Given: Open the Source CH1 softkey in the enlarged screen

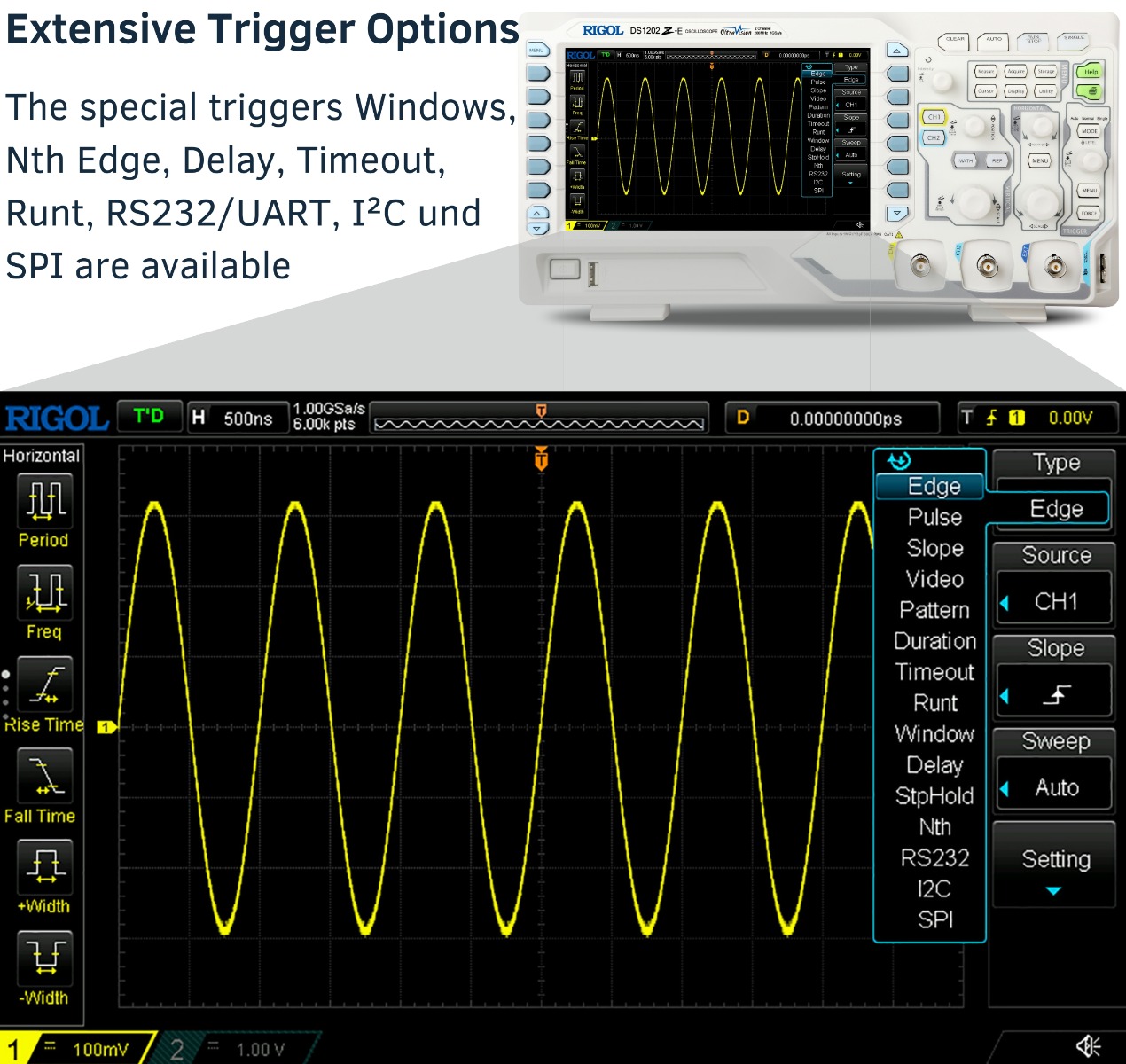Looking at the screenshot, I should [x=1054, y=583].
